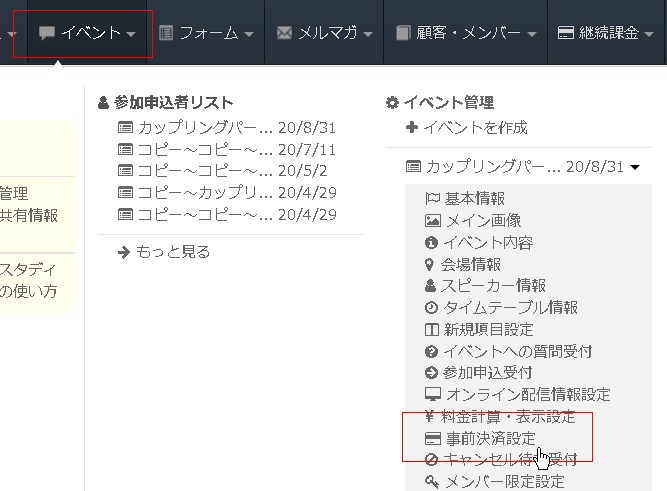Open タイムテーブル情報 settings
Viewport: 667px width, 491px height.
pos(510,307)
